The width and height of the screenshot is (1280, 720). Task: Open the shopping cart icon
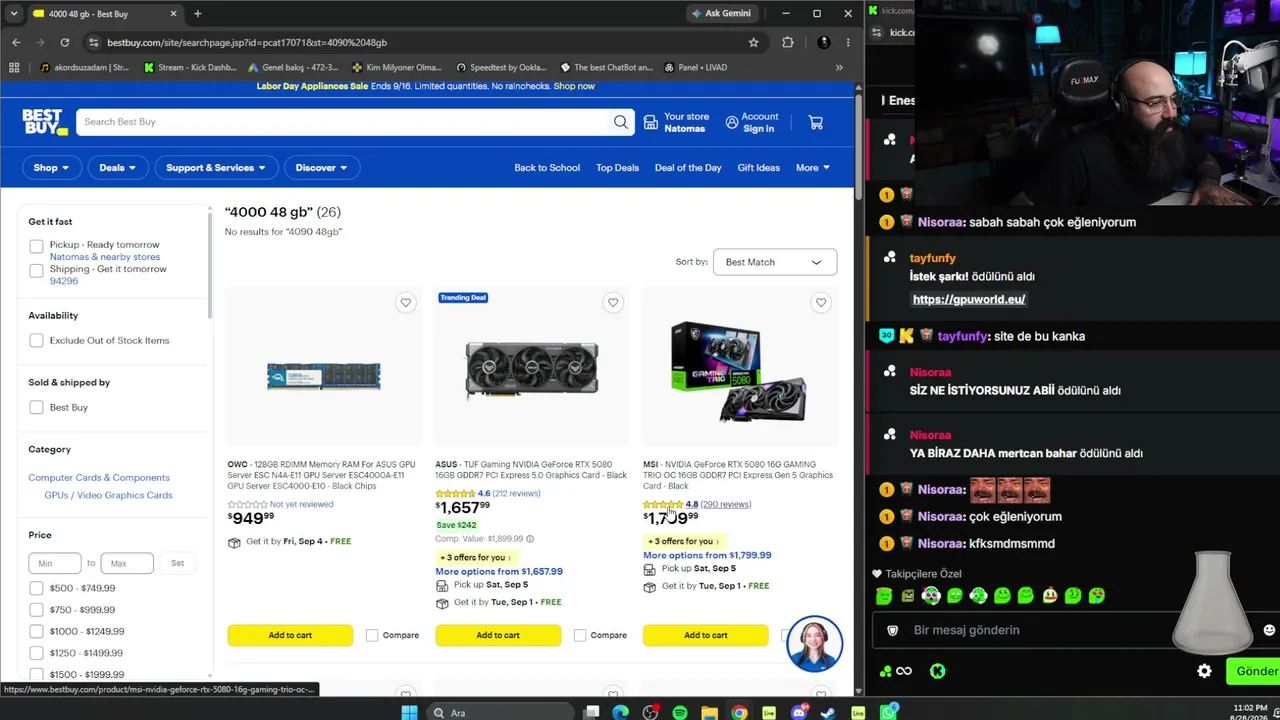point(816,122)
